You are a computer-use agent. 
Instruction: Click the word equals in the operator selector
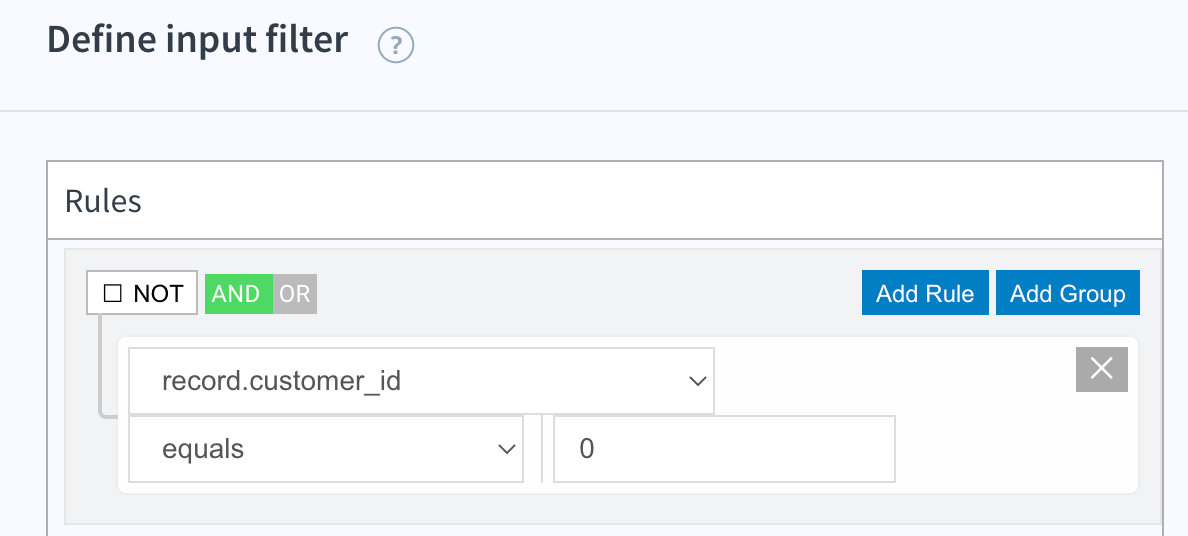(203, 450)
